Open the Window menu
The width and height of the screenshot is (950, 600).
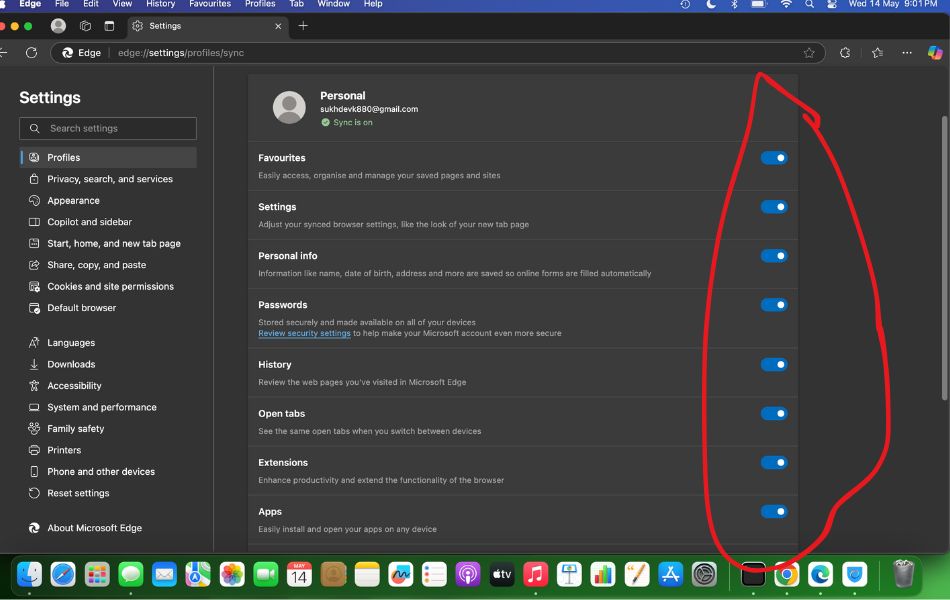[333, 4]
